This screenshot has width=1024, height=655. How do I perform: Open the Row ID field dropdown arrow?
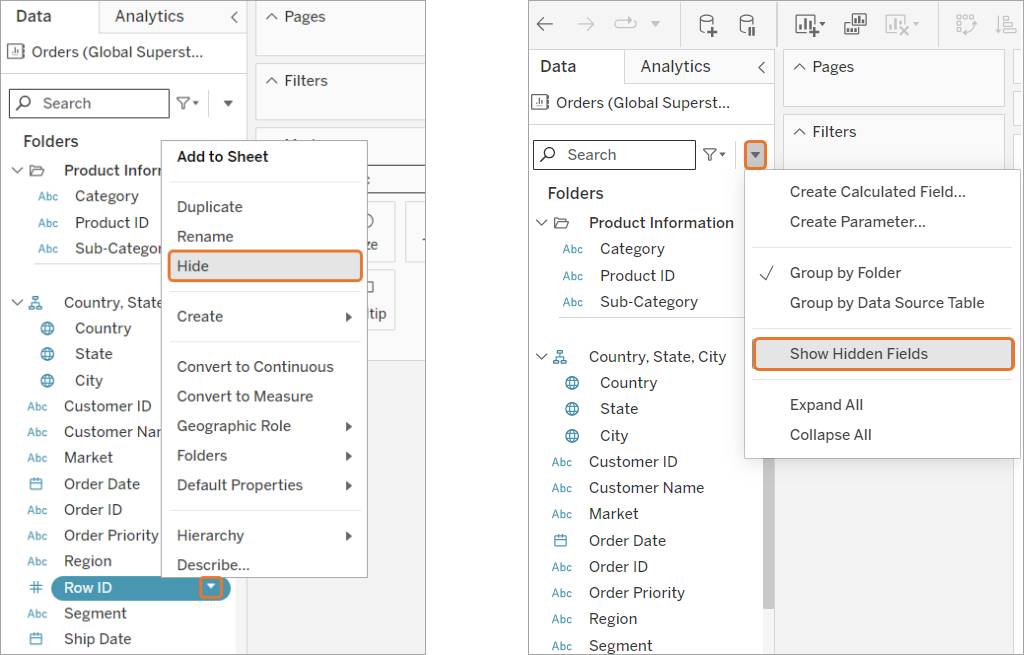pos(210,587)
